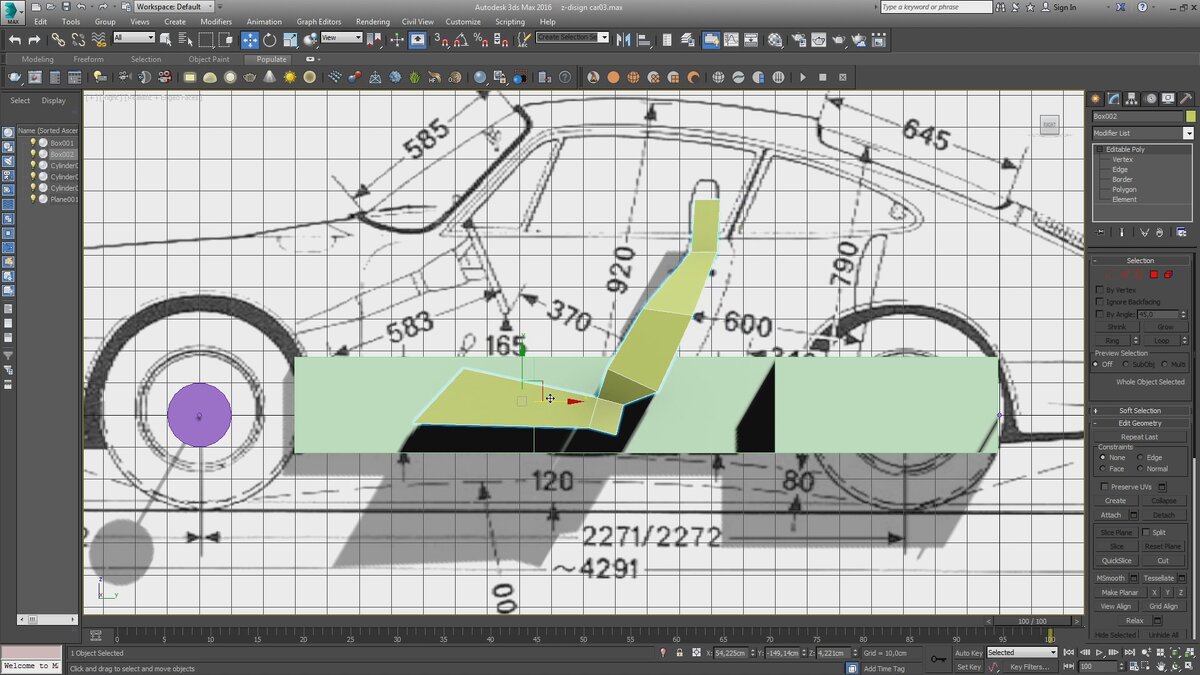Collapse the Soft Selection rollout
1200x675 pixels.
(1139, 410)
